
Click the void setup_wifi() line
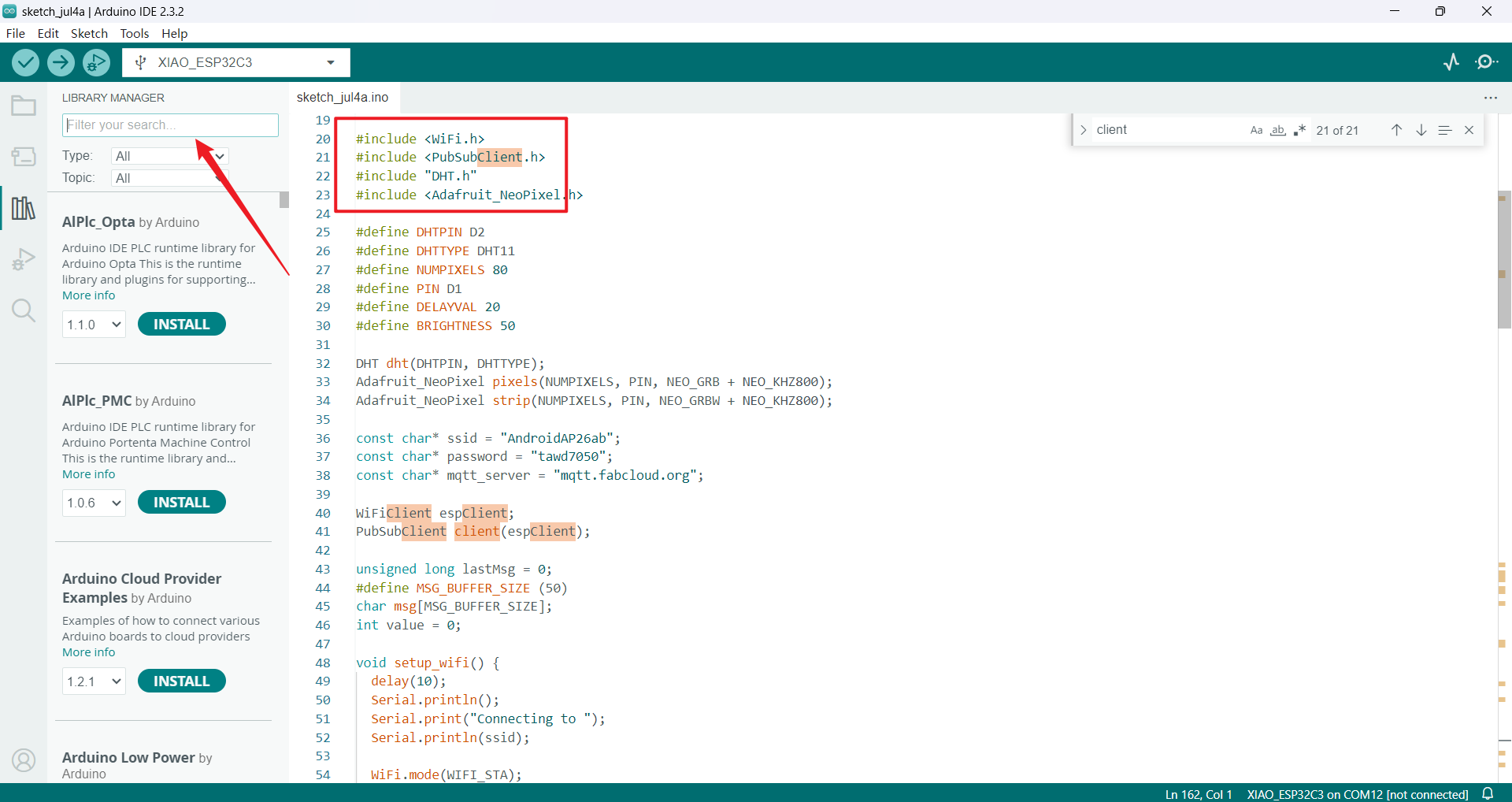428,663
